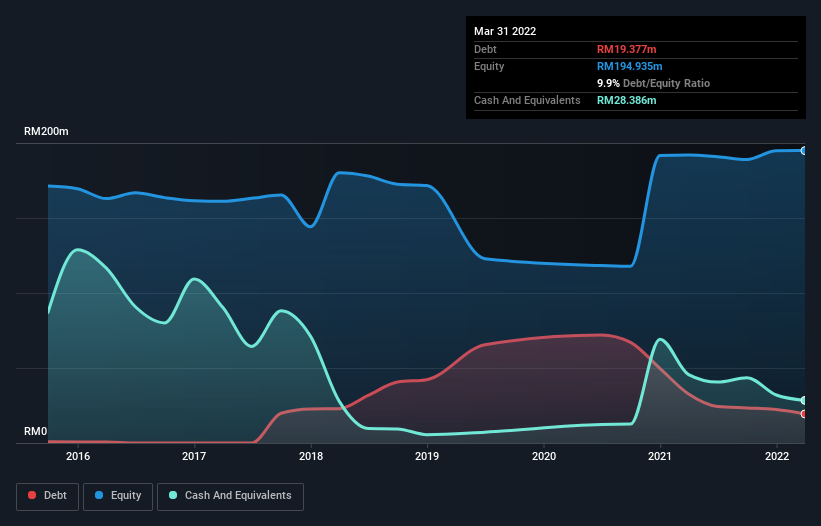Viewport: 821px width, 526px height.
Task: Click the 9.9% Debt/Equity Ratio text
Action: point(653,83)
